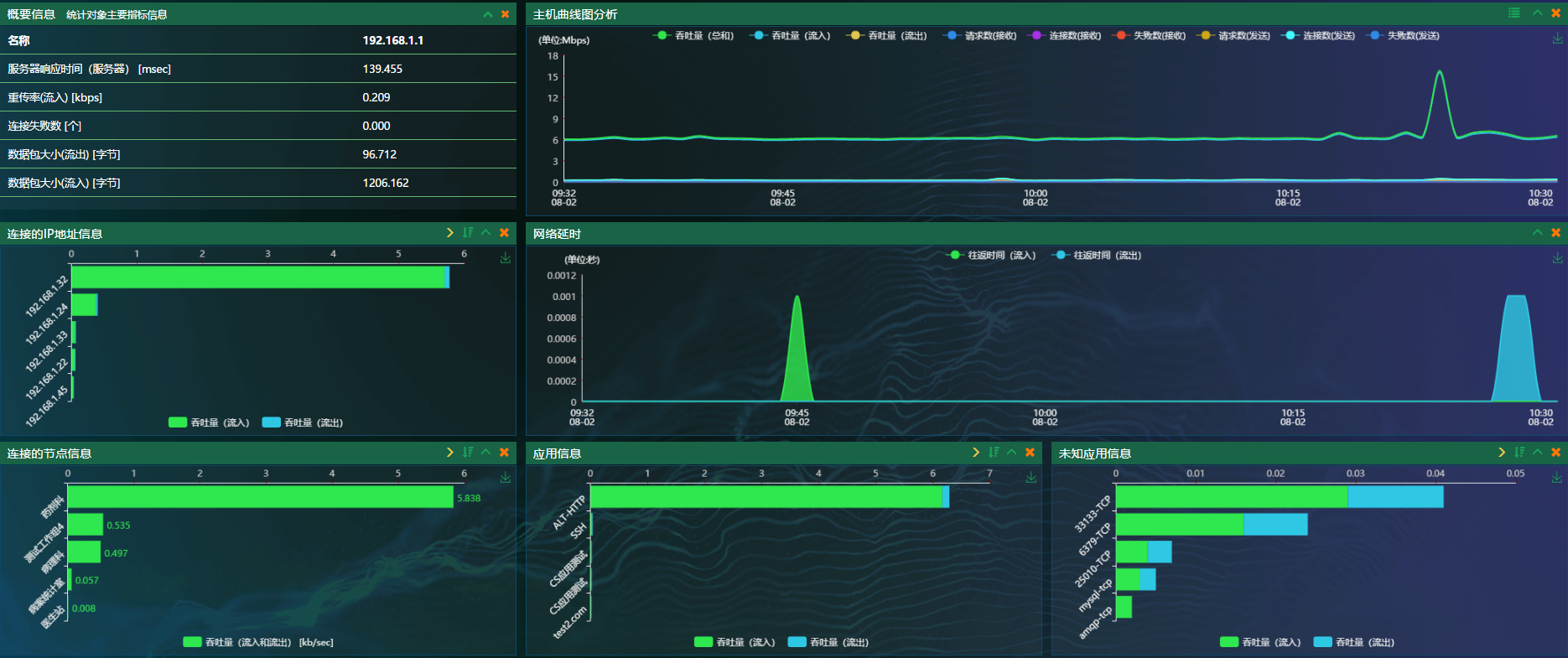
Task: Close the 网络延时 panel
Action: pyautogui.click(x=1556, y=232)
